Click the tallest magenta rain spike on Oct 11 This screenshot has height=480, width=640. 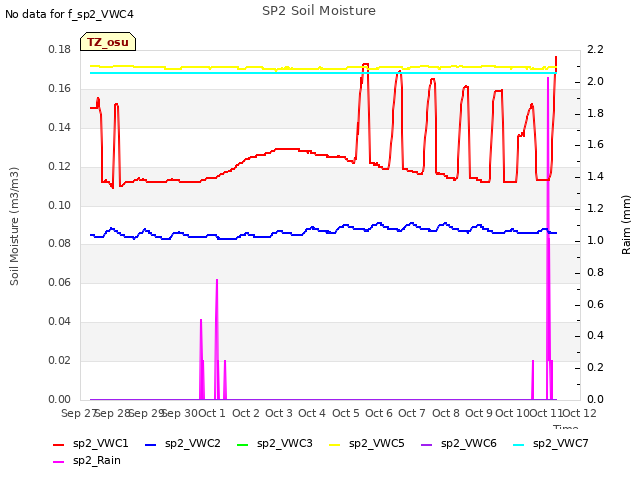(548, 238)
